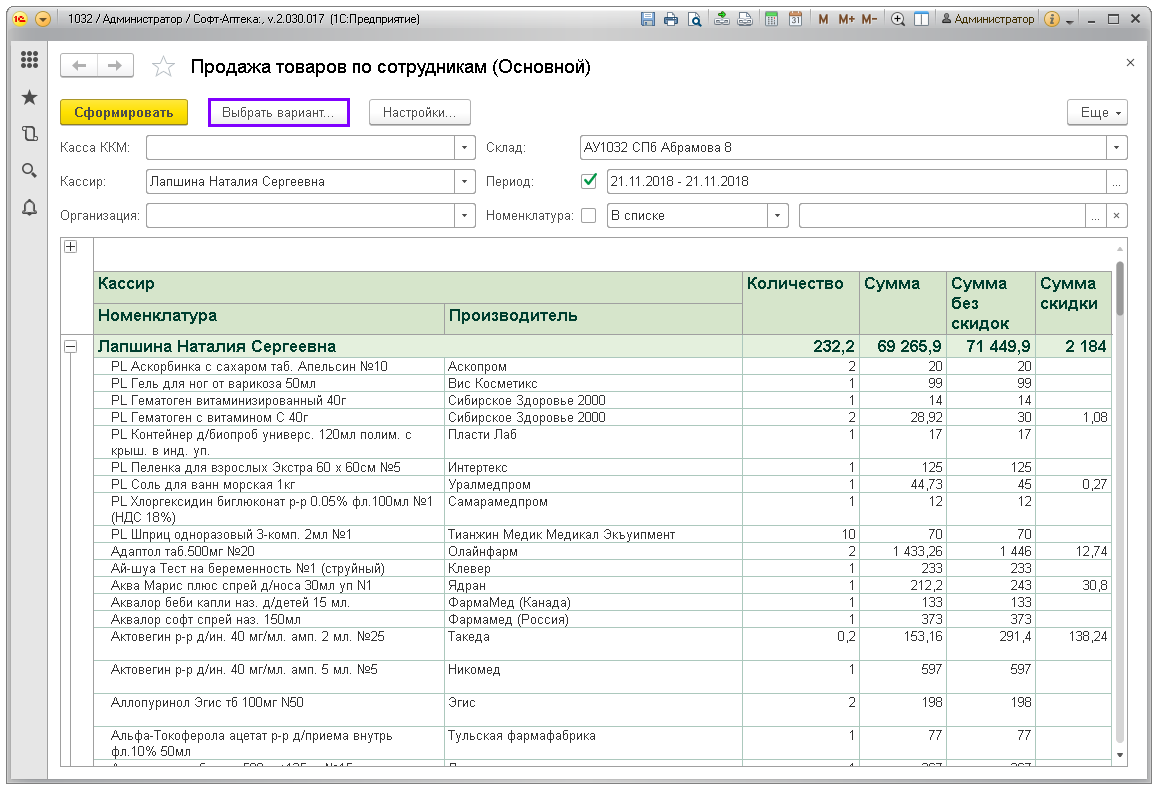Screen dimensions: 1157x791
Task: Open the Склад dropdown list
Action: tap(1117, 147)
